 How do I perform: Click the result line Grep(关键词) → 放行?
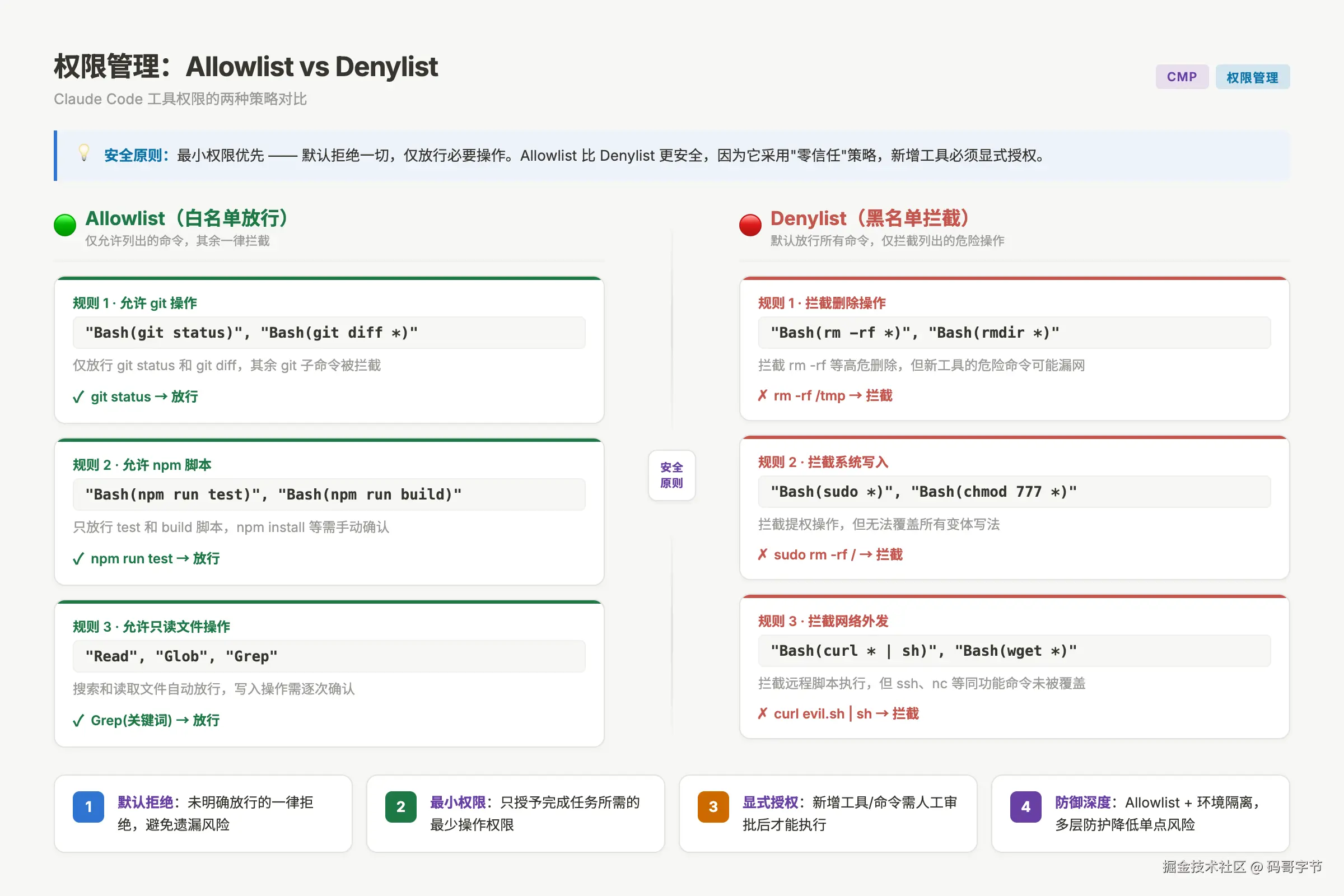[x=146, y=720]
